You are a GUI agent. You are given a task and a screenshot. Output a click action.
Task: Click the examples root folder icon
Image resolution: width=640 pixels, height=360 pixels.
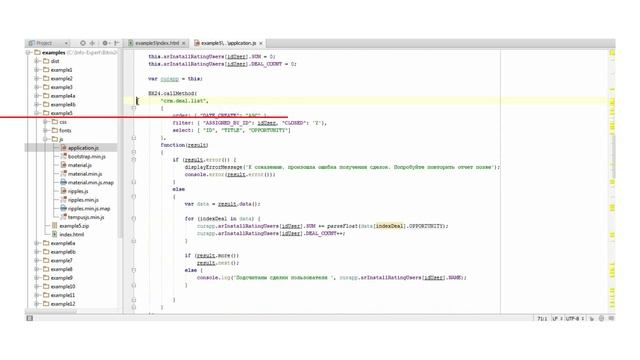click(x=38, y=53)
